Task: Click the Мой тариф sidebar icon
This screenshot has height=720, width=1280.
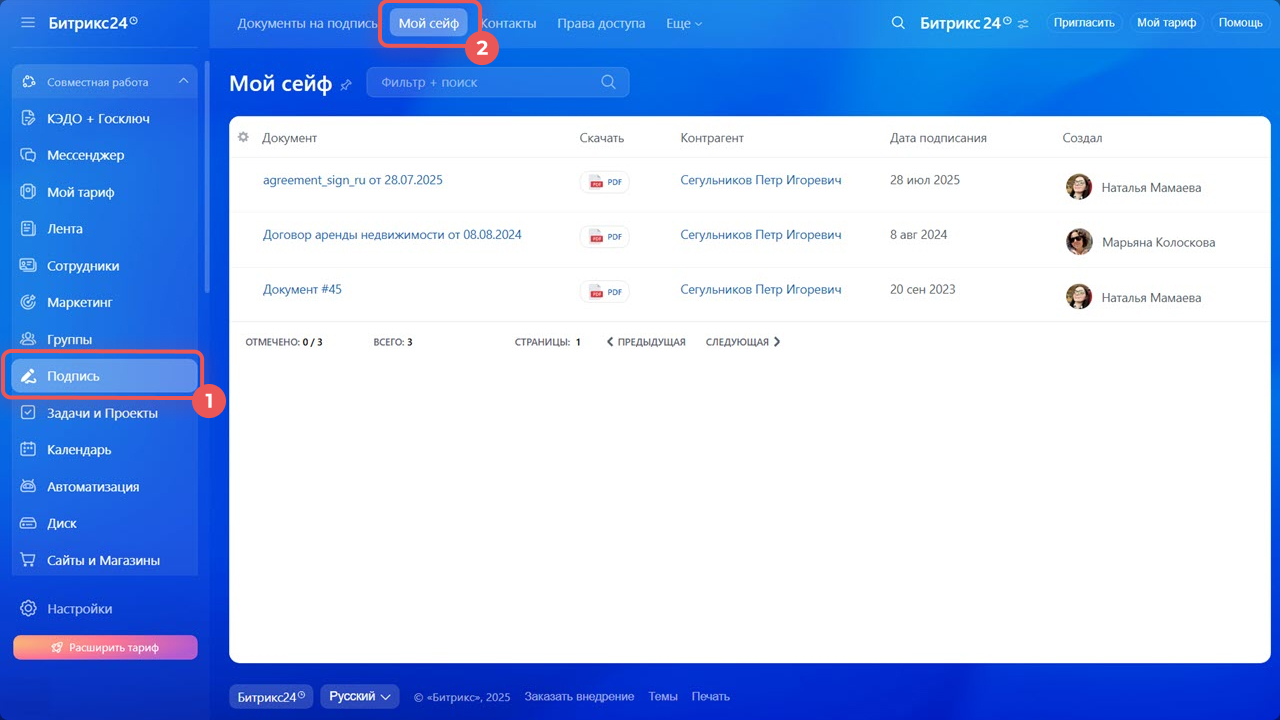Action: [x=28, y=192]
